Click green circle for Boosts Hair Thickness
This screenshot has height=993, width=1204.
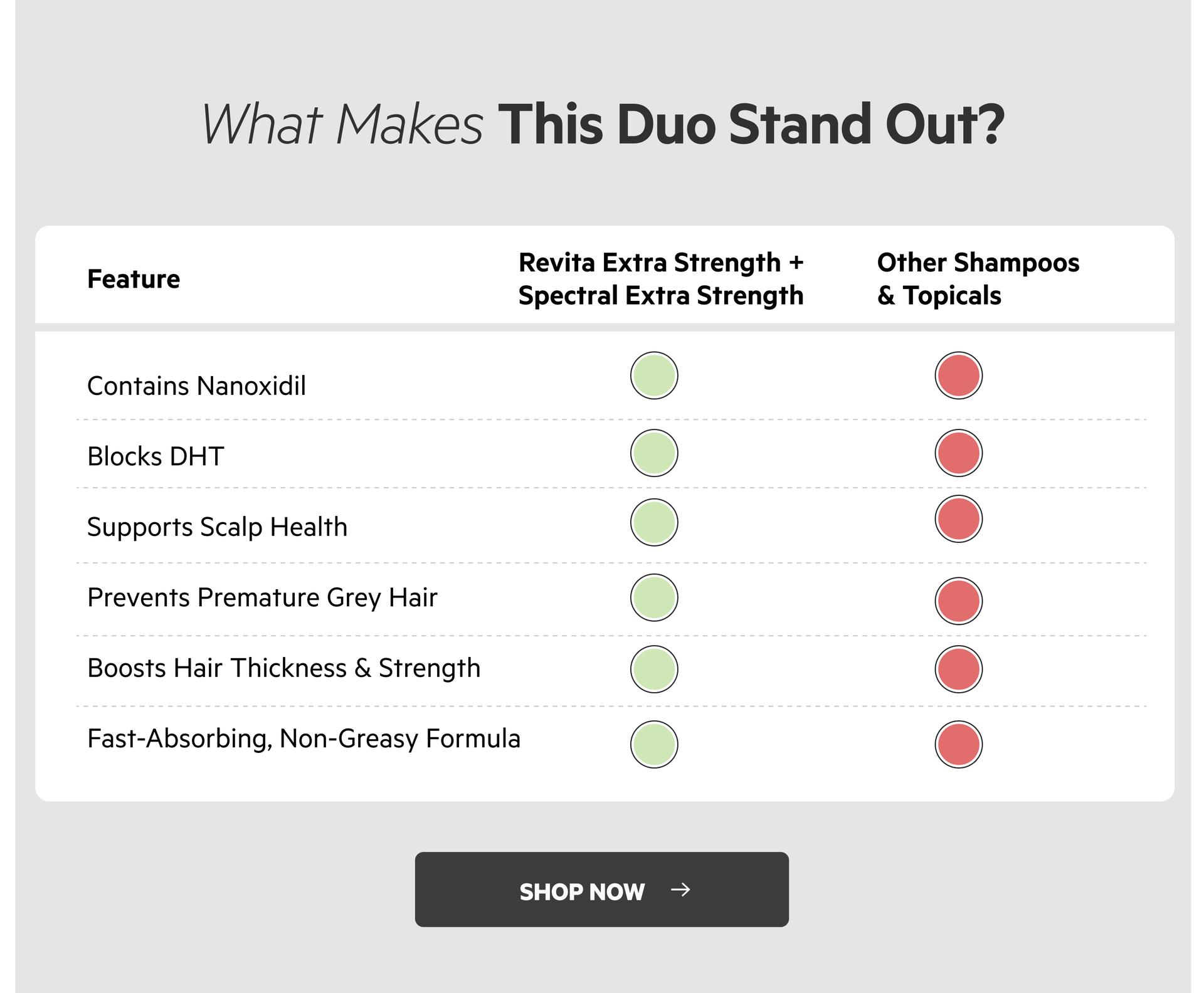(654, 669)
